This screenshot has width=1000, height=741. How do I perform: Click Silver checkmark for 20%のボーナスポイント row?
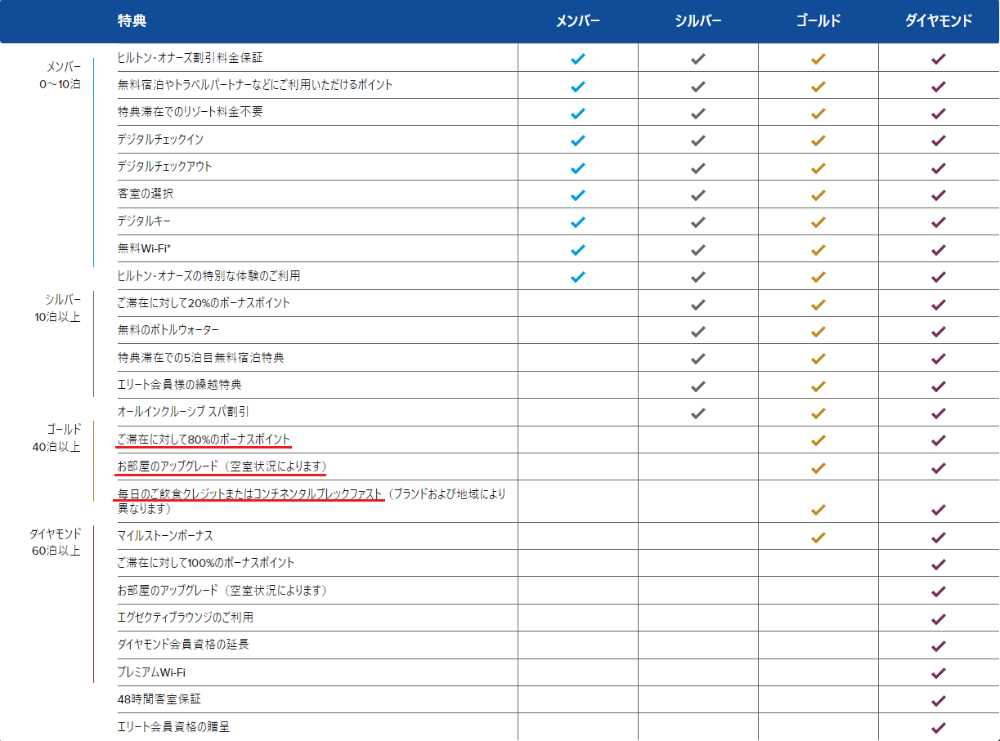point(698,305)
